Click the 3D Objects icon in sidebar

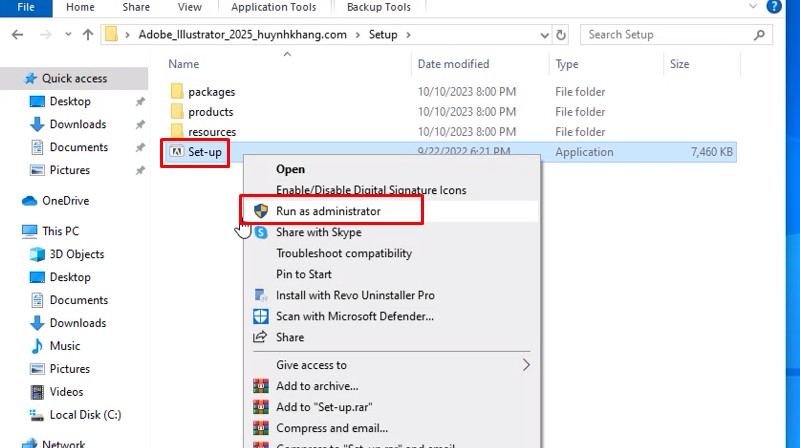coord(37,254)
